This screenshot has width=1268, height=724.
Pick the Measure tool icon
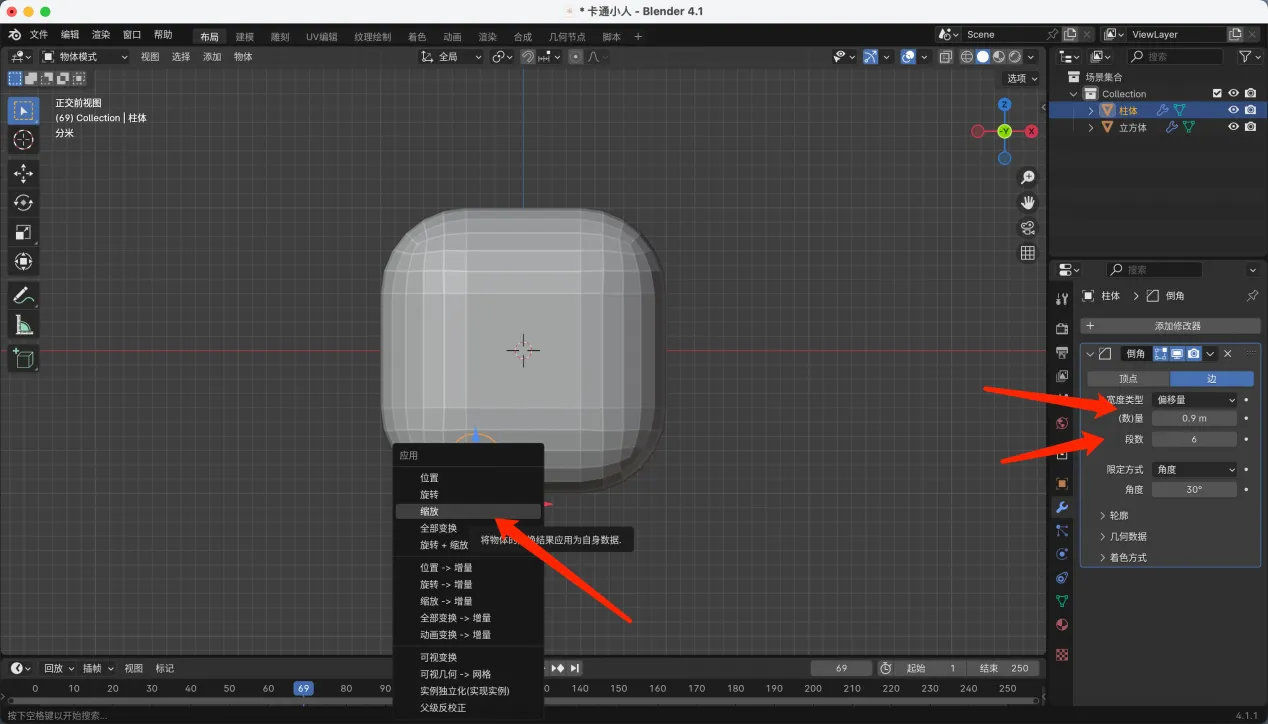click(24, 325)
